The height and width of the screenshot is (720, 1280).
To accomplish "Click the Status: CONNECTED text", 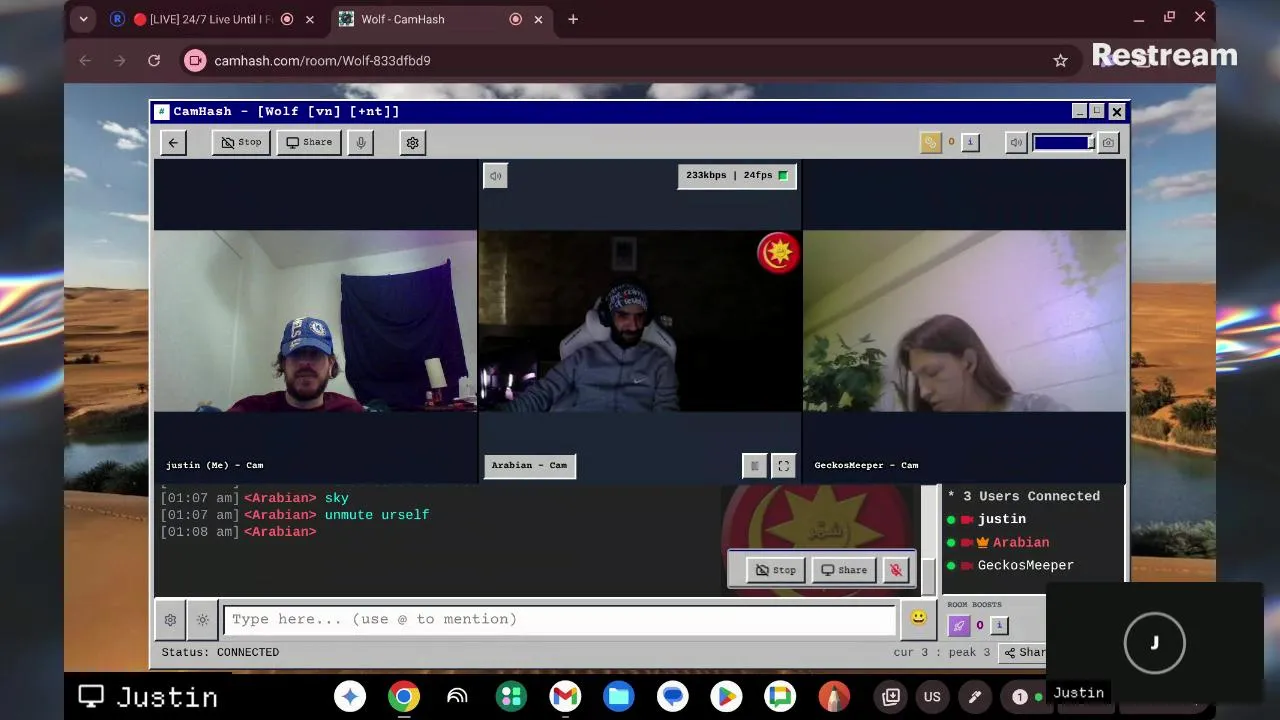I will (220, 652).
